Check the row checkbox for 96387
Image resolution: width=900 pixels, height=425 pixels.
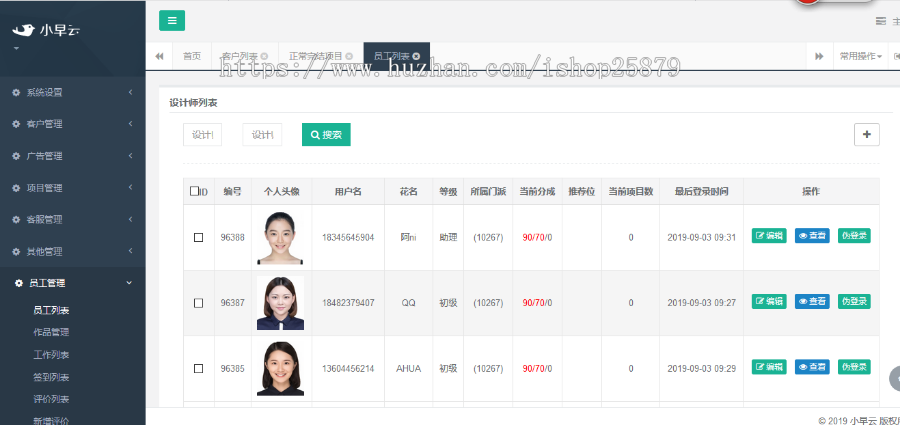tap(199, 303)
